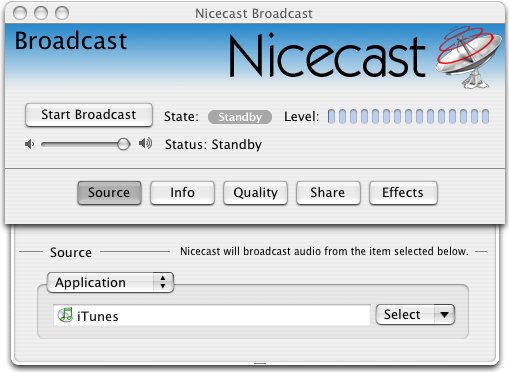Click the Start Broadcast button
This screenshot has width=509, height=372.
click(89, 115)
